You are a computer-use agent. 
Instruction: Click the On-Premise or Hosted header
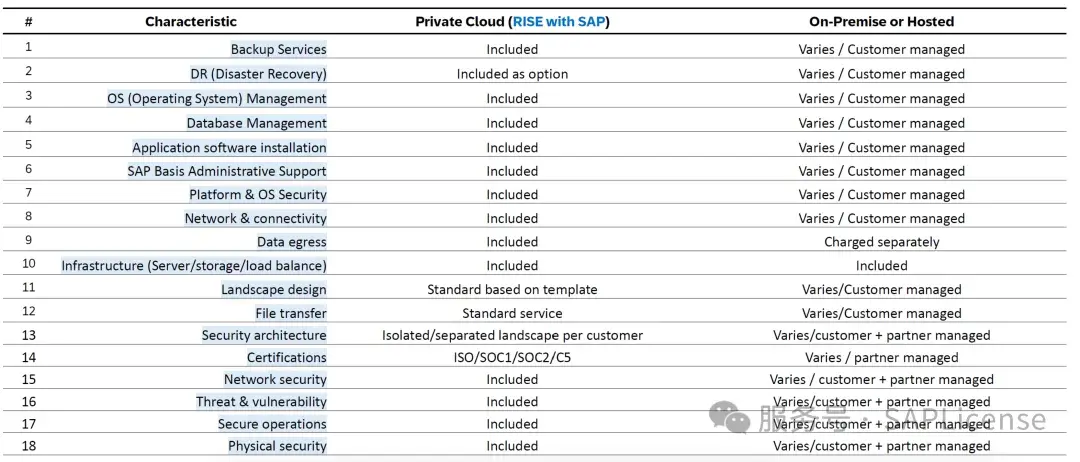[x=882, y=21]
